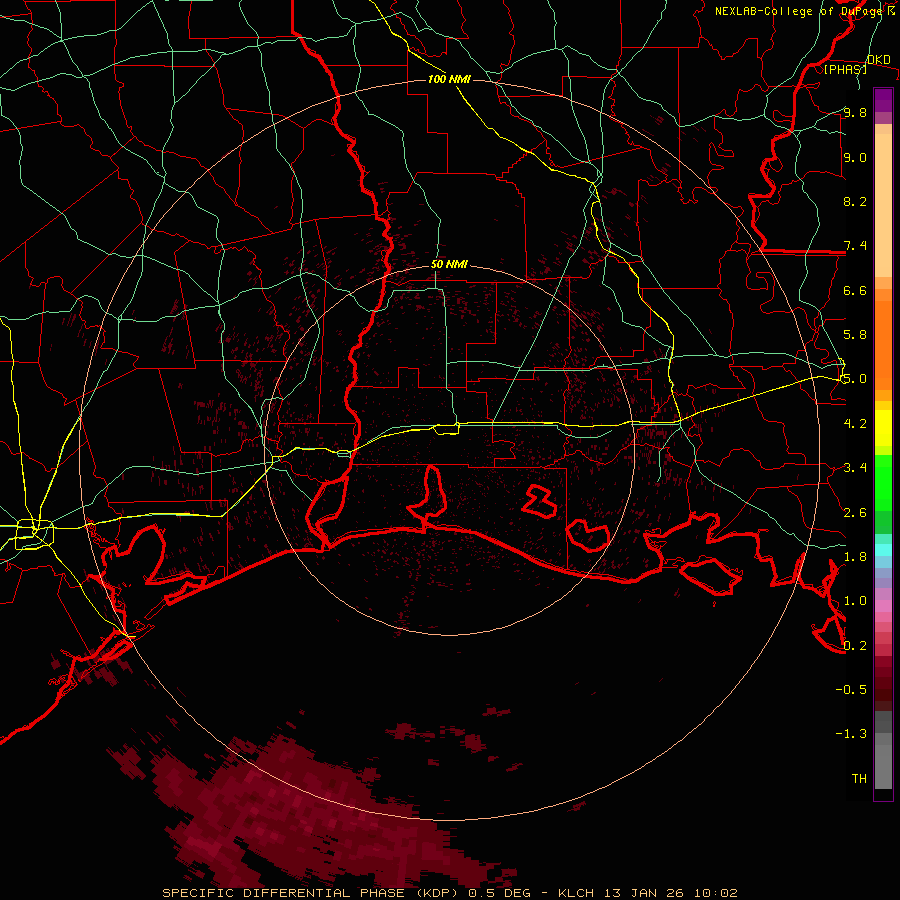Click the 4.2 legend value

(x=855, y=424)
